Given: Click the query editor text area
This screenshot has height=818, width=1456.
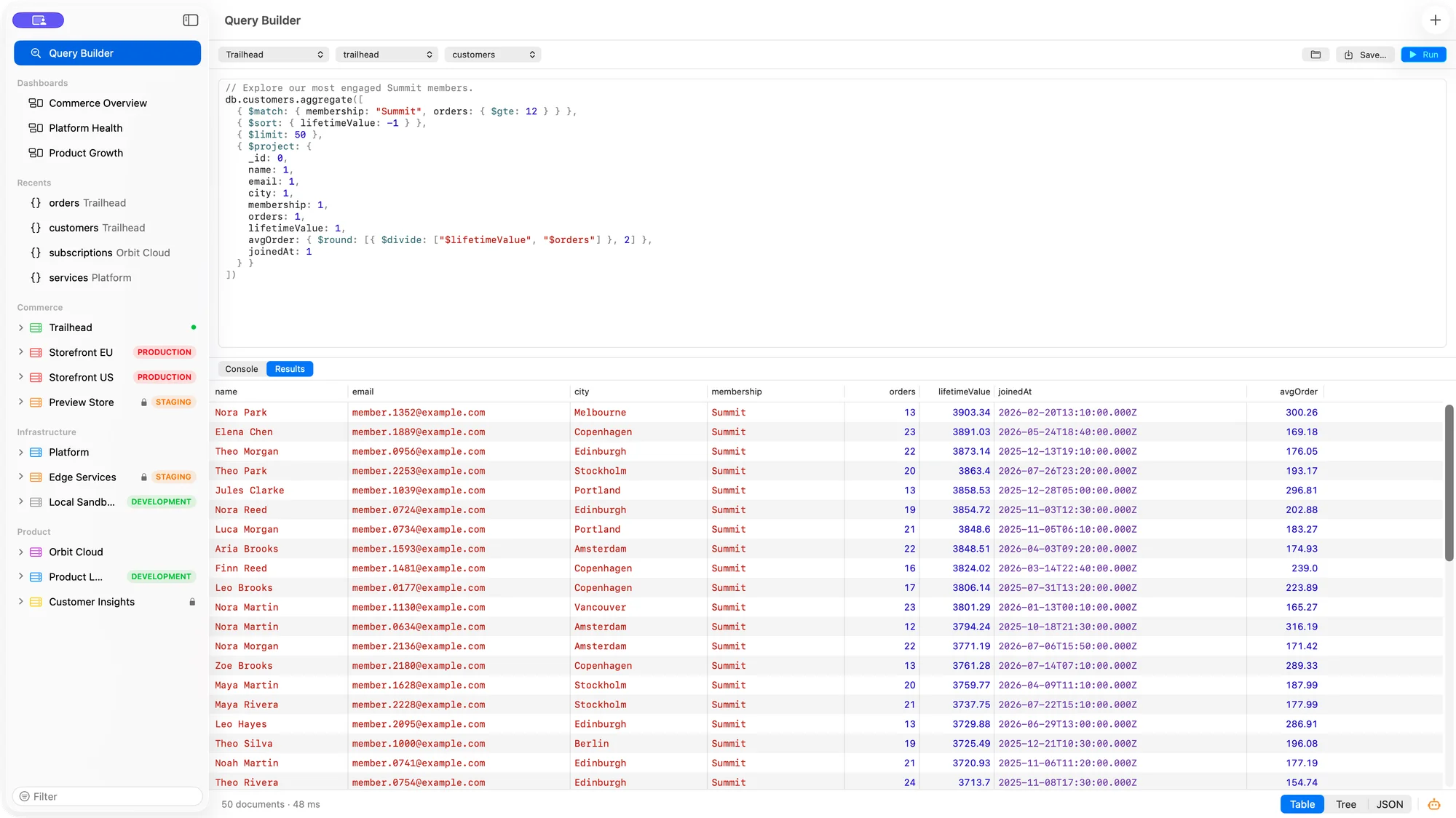Looking at the screenshot, I should (832, 213).
